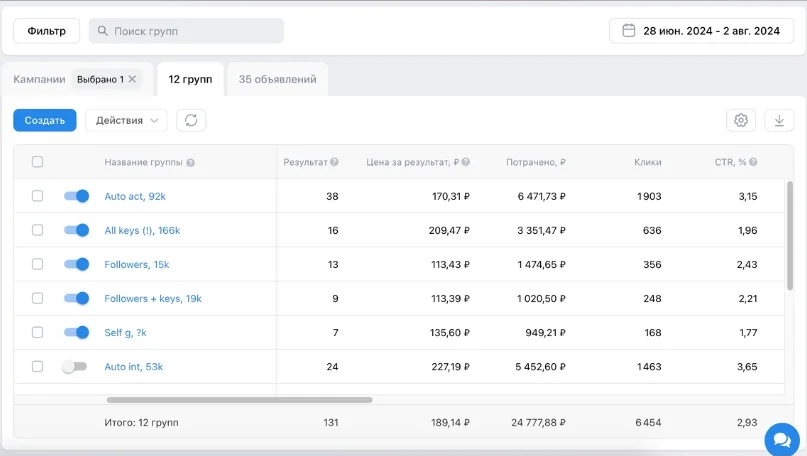The width and height of the screenshot is (807, 456).
Task: Select checkbox for All keys (!), 166k
Action: (38, 230)
